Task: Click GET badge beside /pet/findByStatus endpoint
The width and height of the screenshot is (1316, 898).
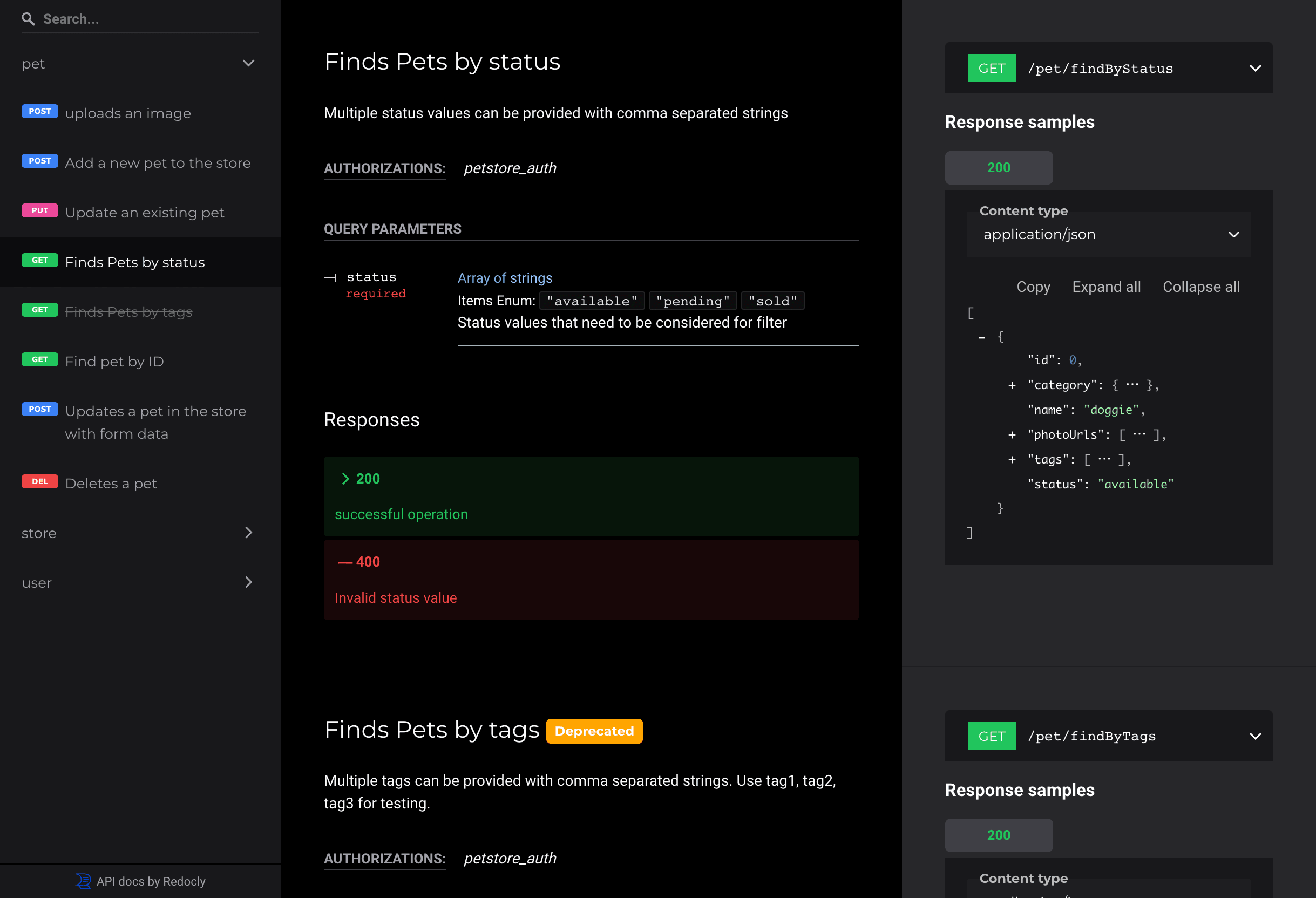Action: (992, 69)
